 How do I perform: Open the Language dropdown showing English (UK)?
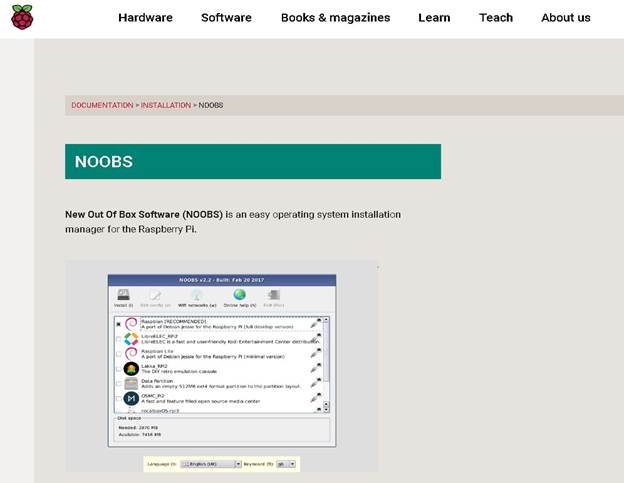(211, 464)
